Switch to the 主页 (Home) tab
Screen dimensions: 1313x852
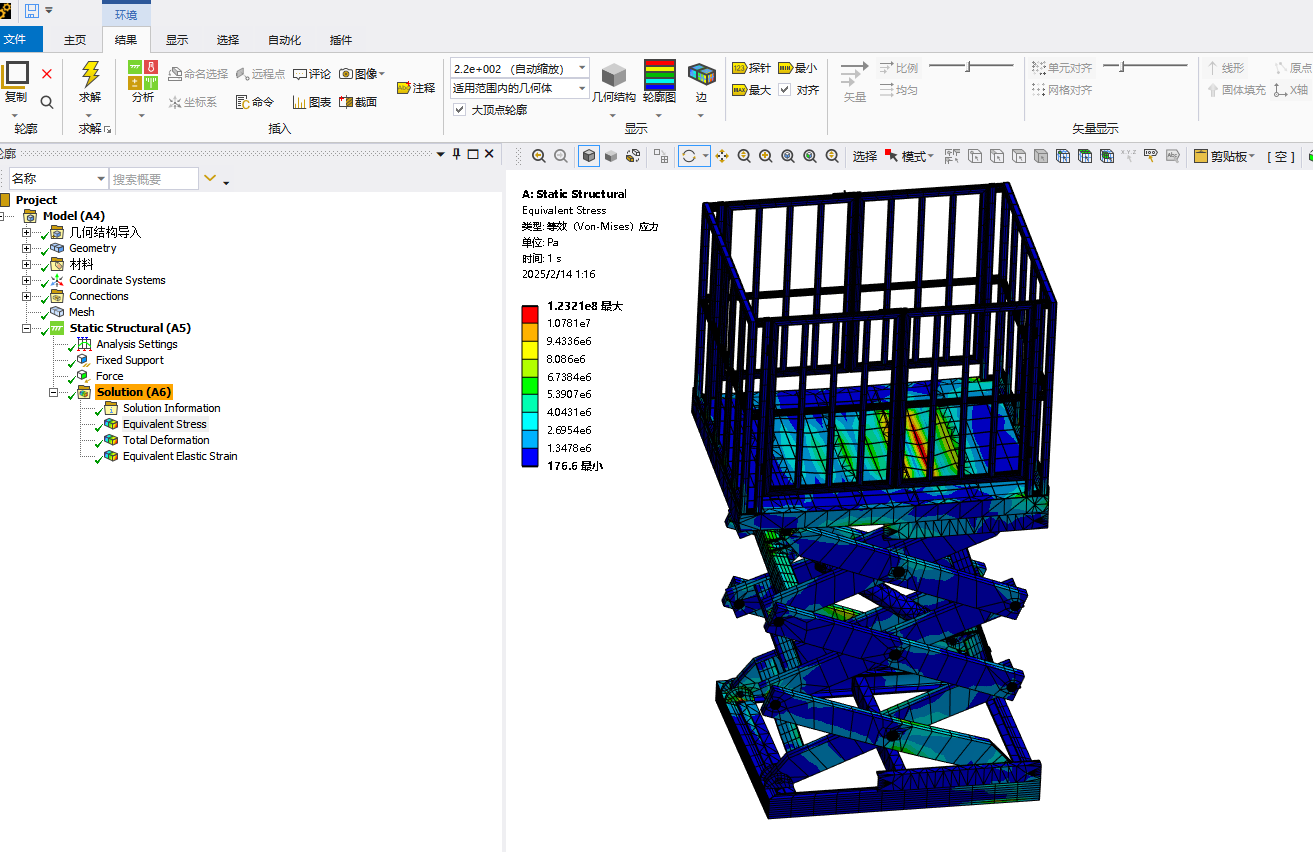(x=75, y=40)
